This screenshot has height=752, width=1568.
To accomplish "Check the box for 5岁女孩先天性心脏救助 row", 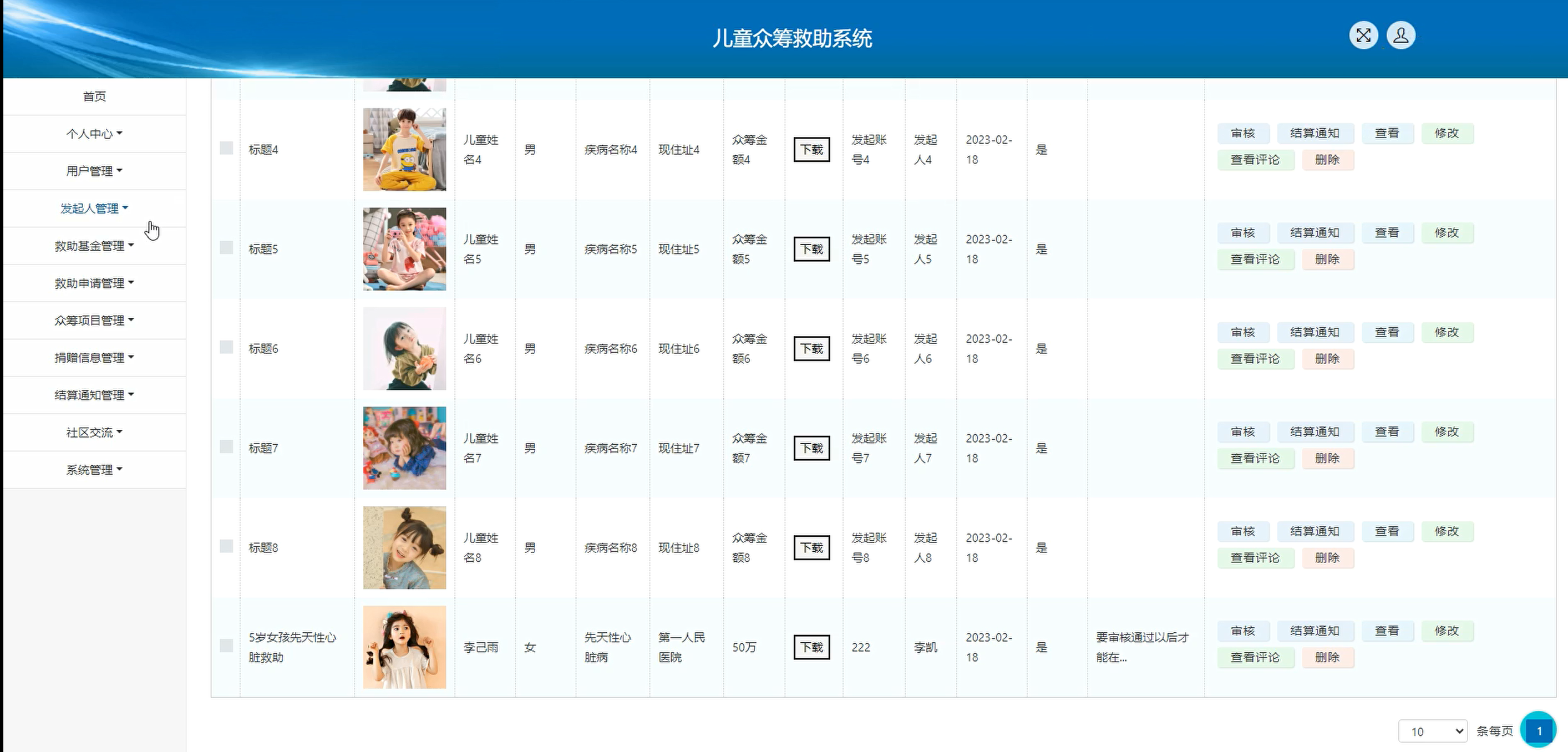I will (x=226, y=646).
